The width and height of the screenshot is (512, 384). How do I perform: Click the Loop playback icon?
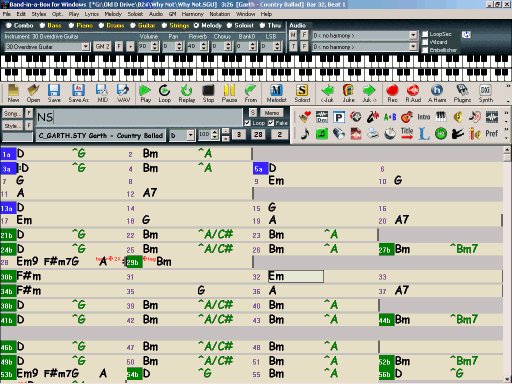click(x=164, y=93)
